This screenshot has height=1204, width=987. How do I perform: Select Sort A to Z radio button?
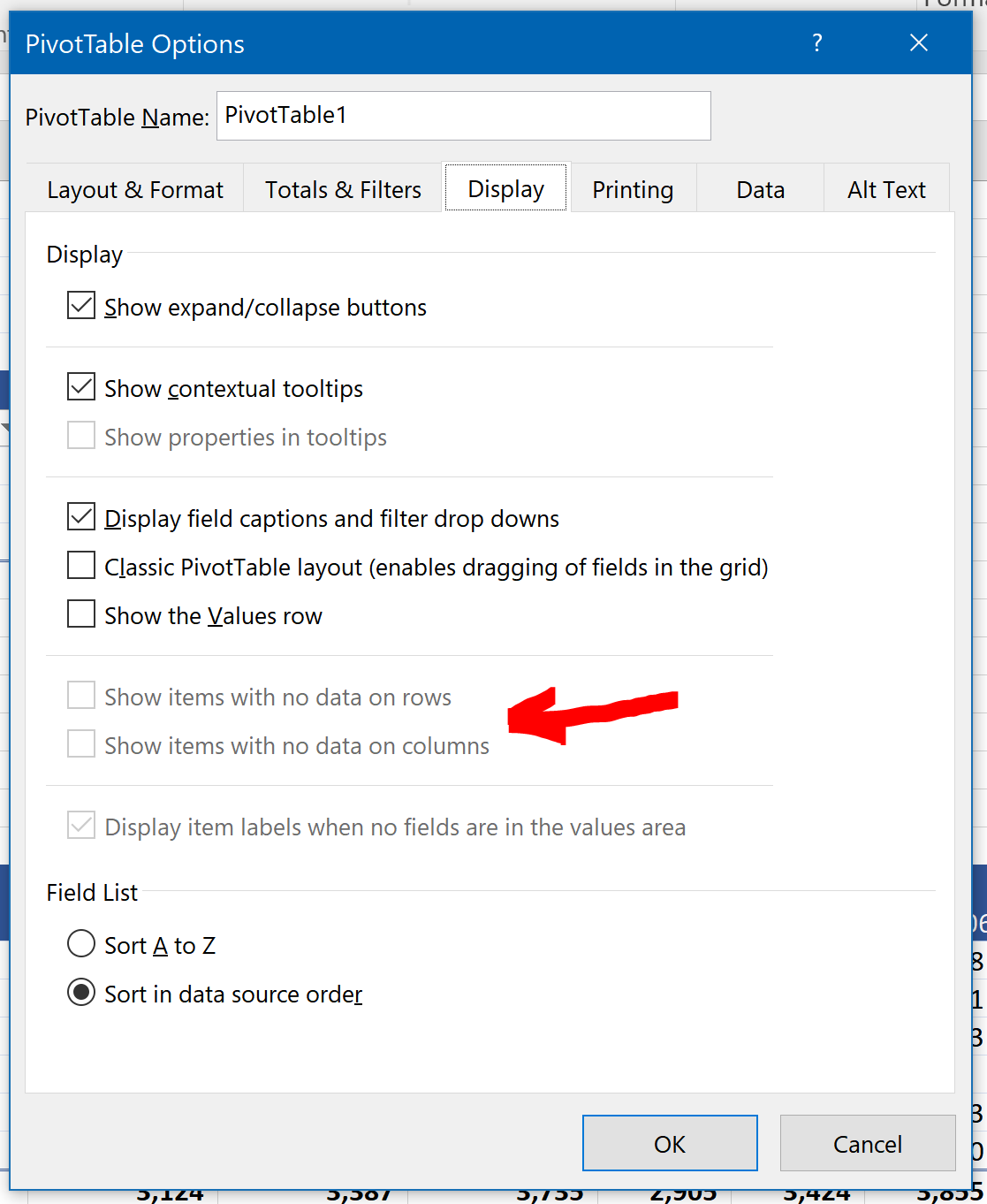[81, 944]
